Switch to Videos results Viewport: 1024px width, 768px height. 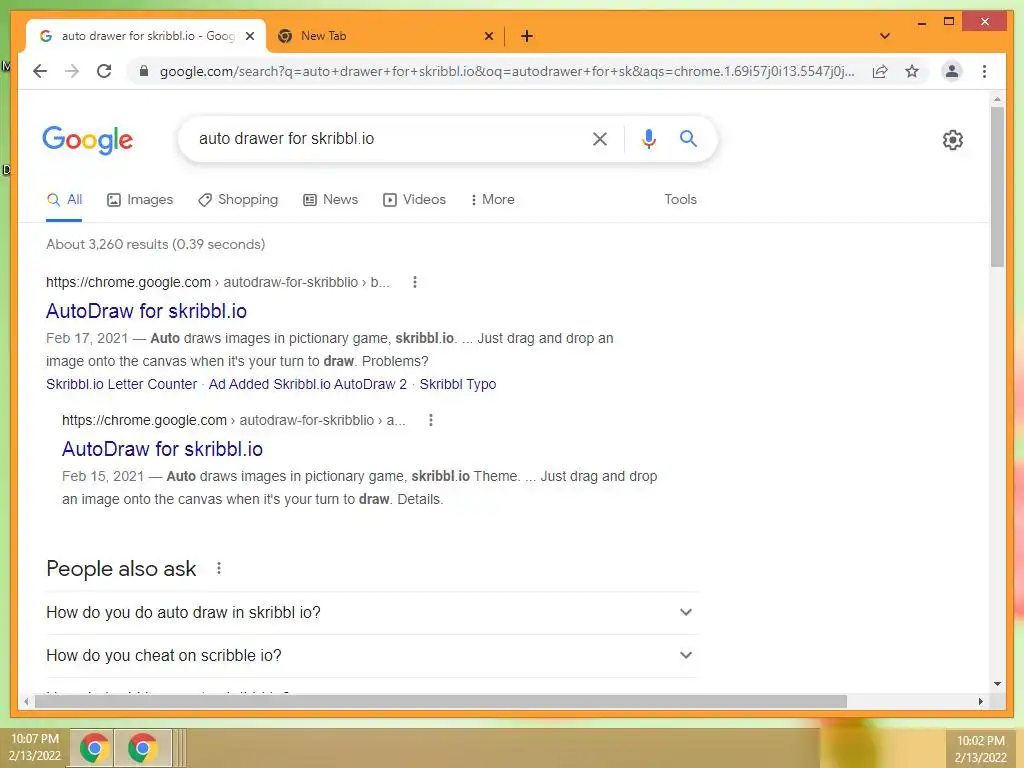coord(414,200)
